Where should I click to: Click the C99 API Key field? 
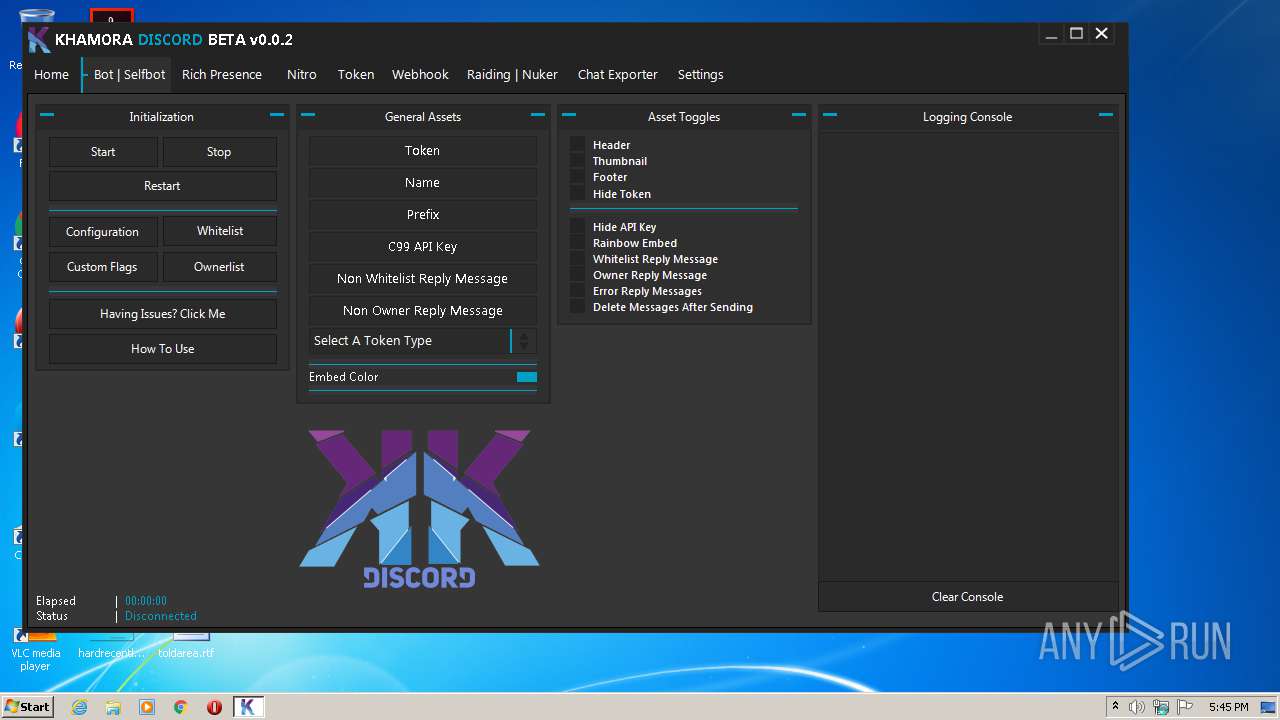click(423, 247)
